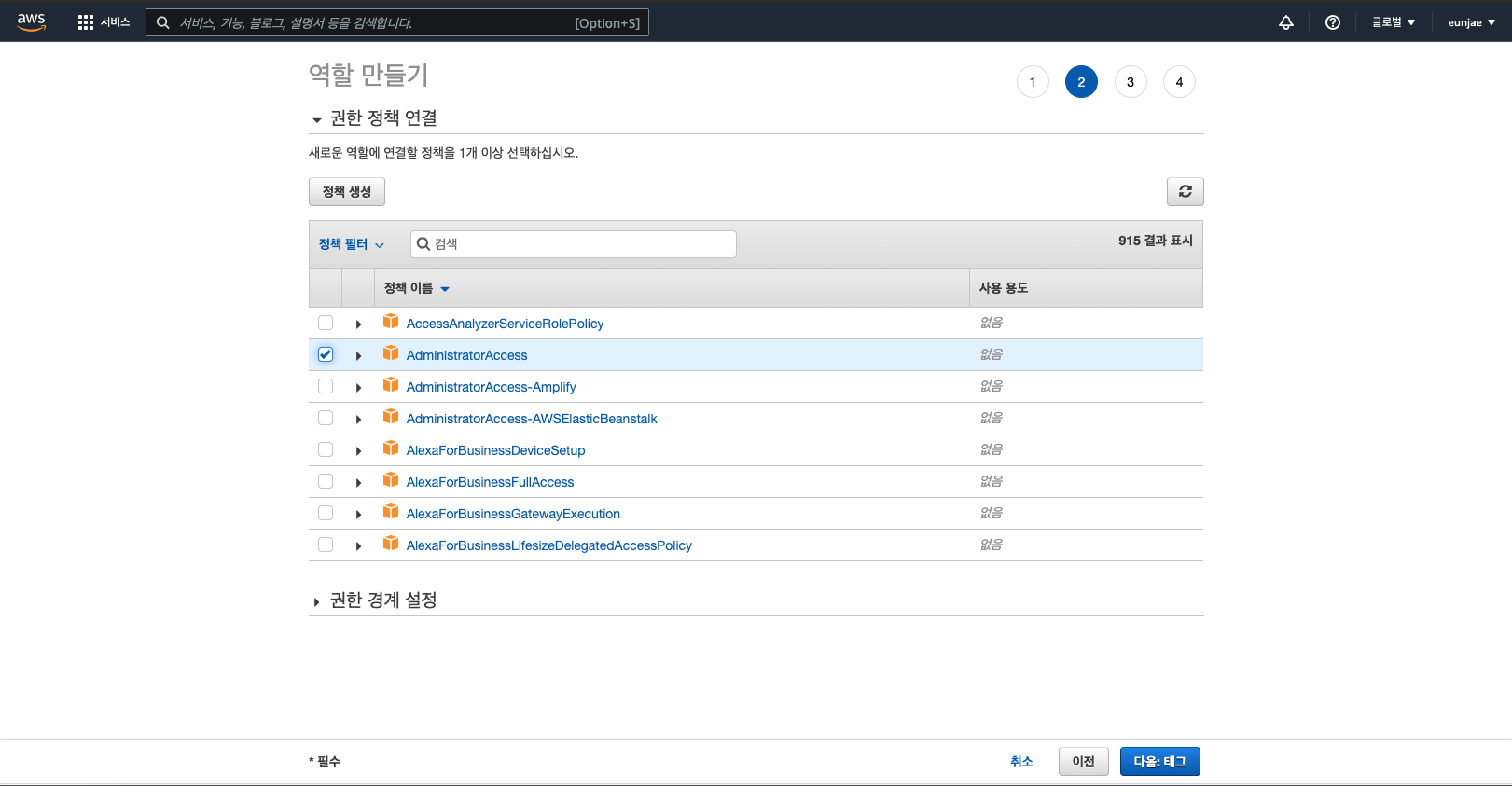The image size is (1512, 786).
Task: Expand the AdministratorAccess row details
Action: (358, 356)
